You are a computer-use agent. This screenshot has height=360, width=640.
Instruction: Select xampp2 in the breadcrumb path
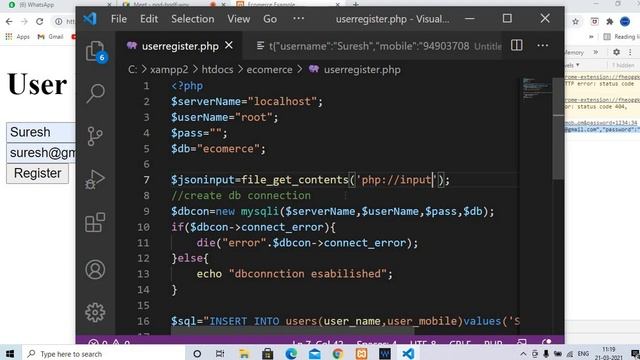pyautogui.click(x=169, y=70)
